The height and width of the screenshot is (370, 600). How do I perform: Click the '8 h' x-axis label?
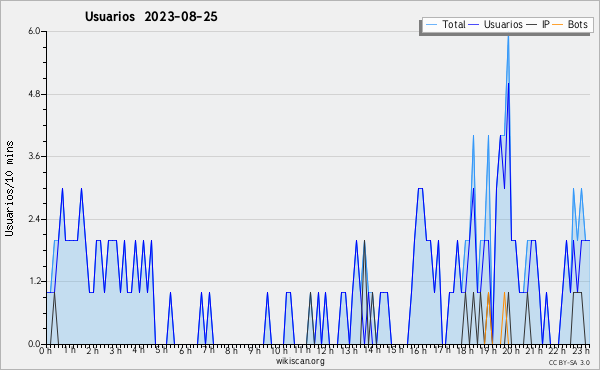click(231, 351)
